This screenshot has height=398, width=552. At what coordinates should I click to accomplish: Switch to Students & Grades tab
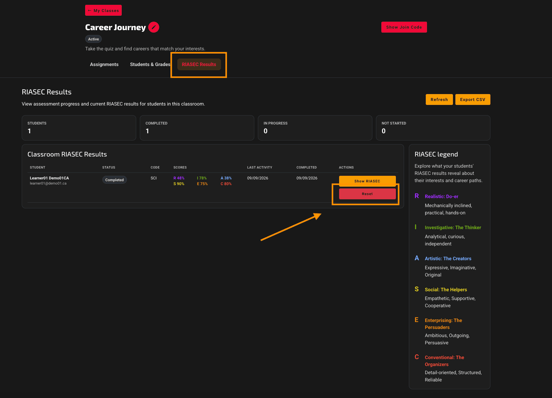[x=150, y=64]
